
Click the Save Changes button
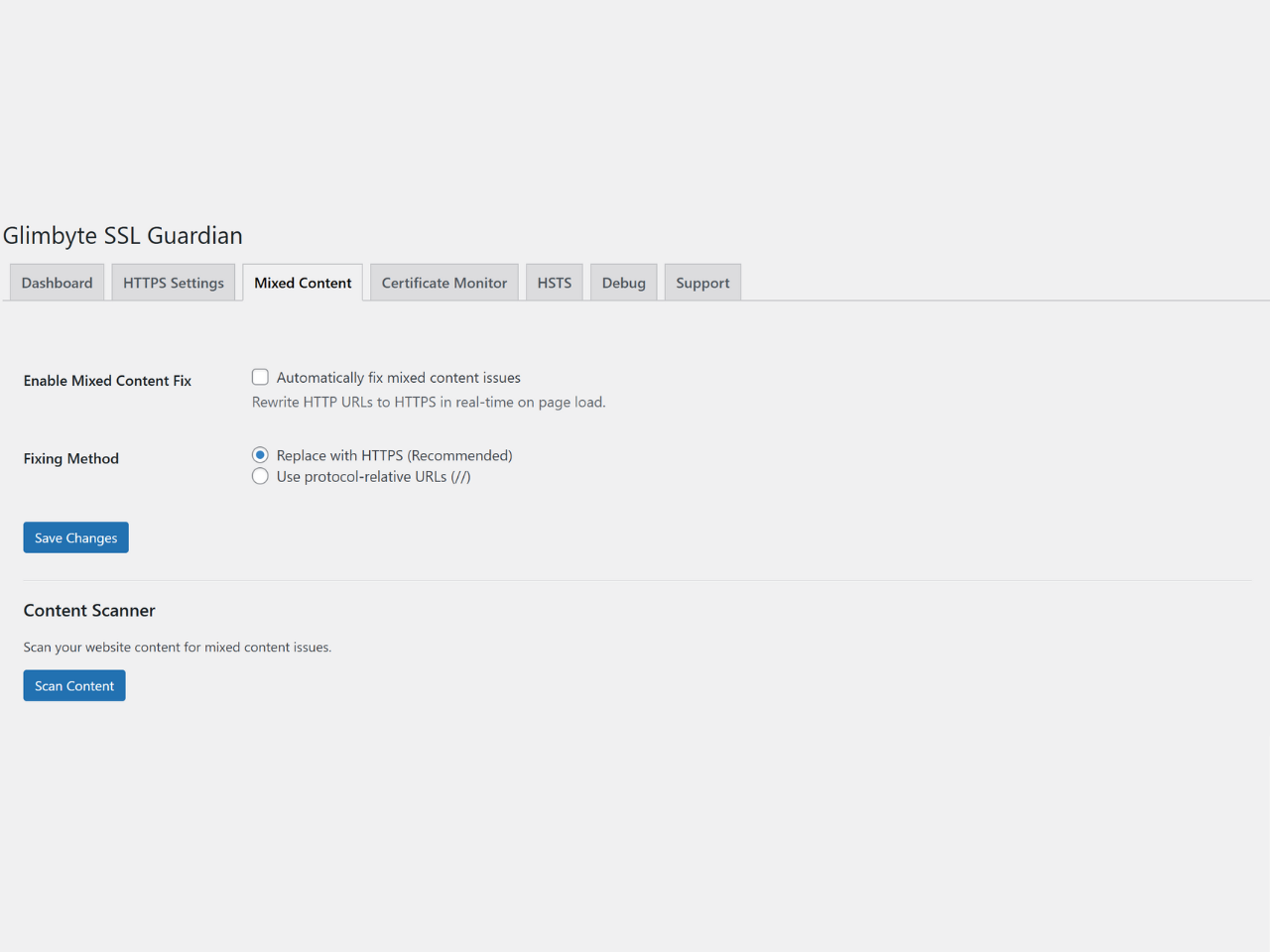click(x=76, y=537)
